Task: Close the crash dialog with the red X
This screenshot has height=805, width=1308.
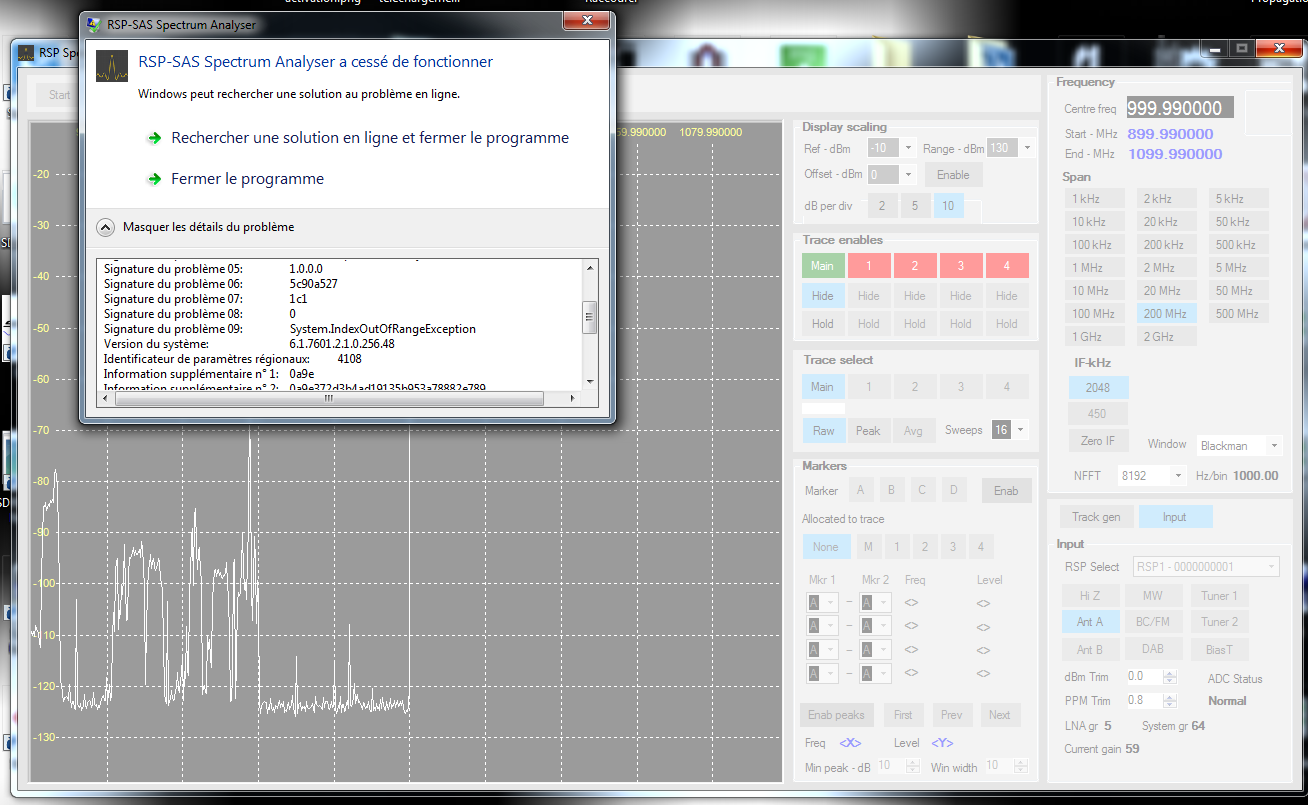Action: [x=585, y=21]
